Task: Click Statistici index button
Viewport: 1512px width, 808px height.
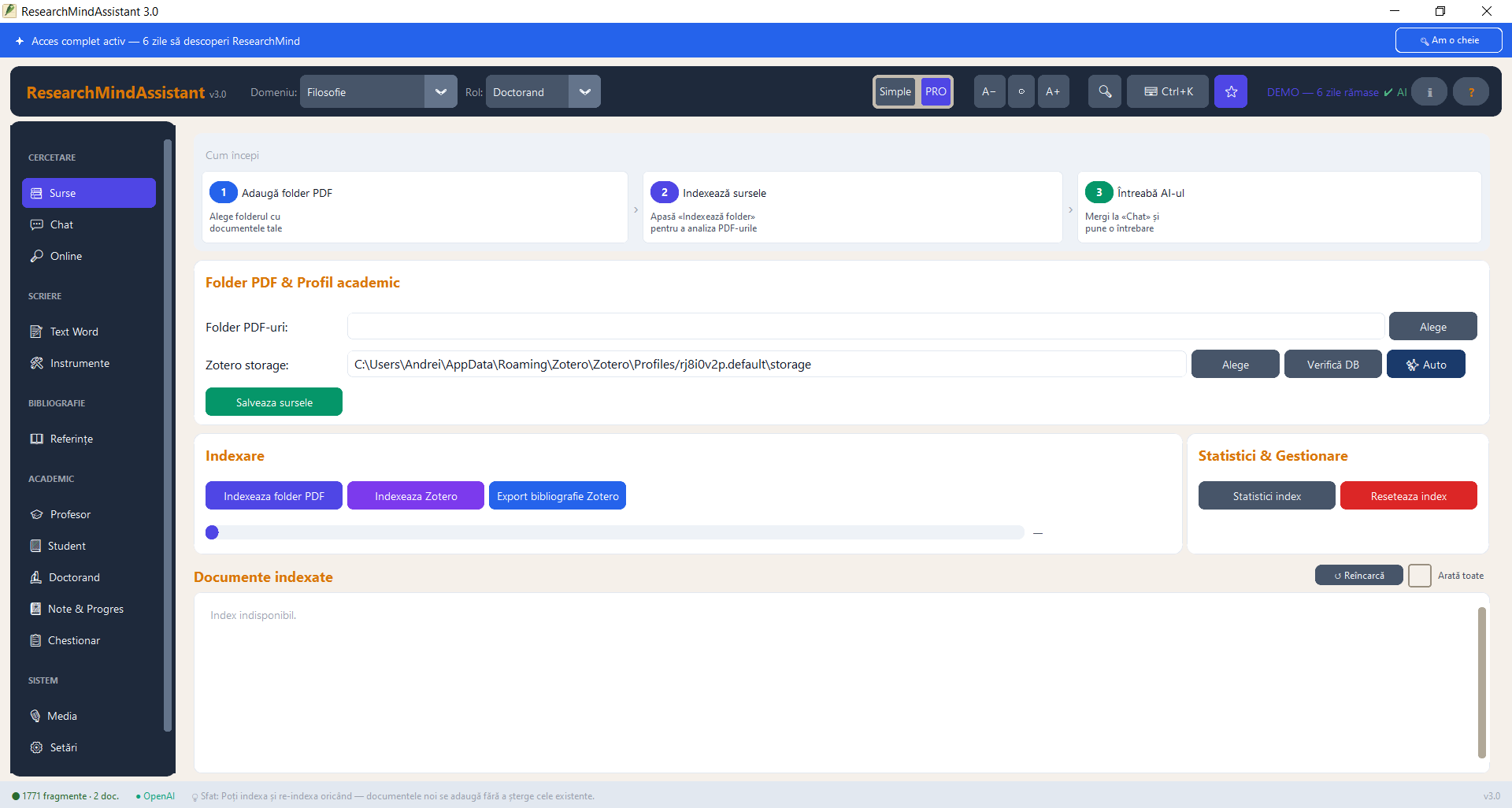Action: (1266, 496)
